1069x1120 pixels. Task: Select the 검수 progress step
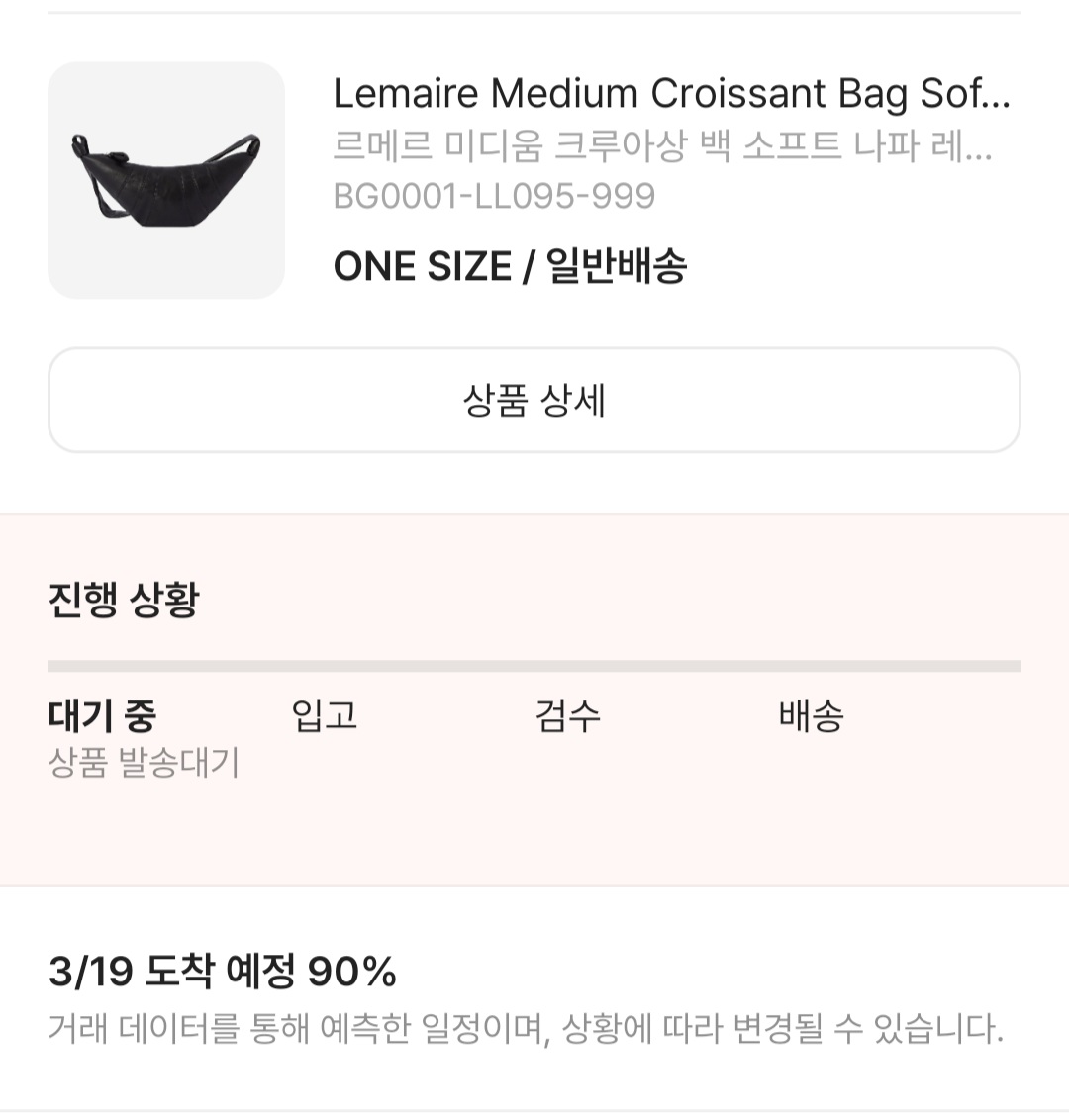click(x=568, y=715)
